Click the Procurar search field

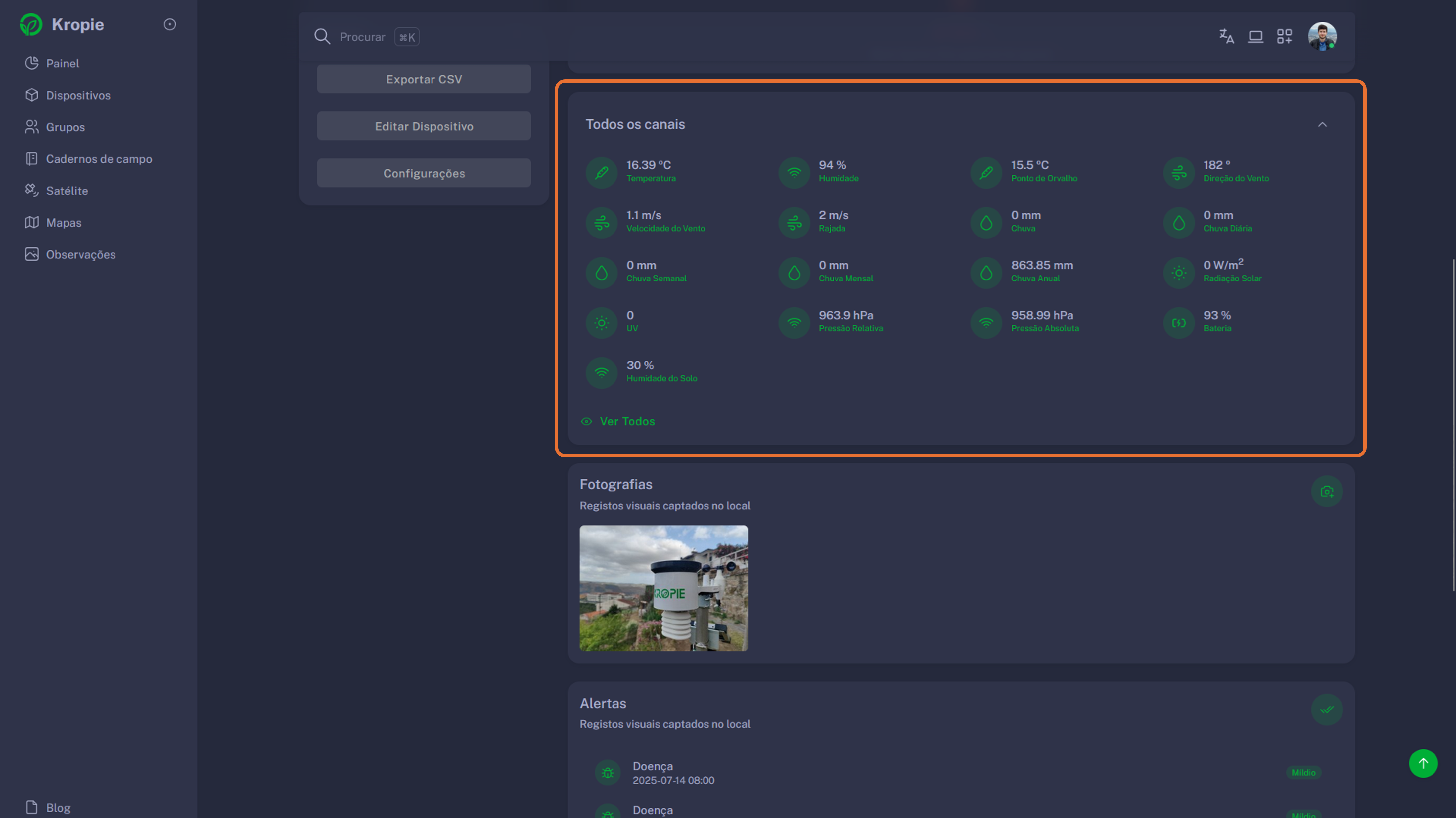362,37
